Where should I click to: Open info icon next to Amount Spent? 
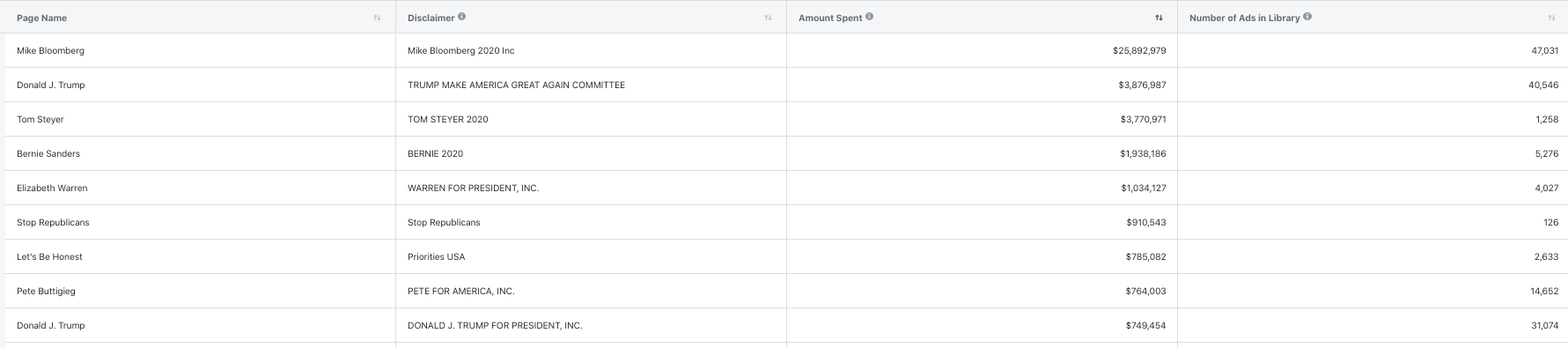point(870,17)
